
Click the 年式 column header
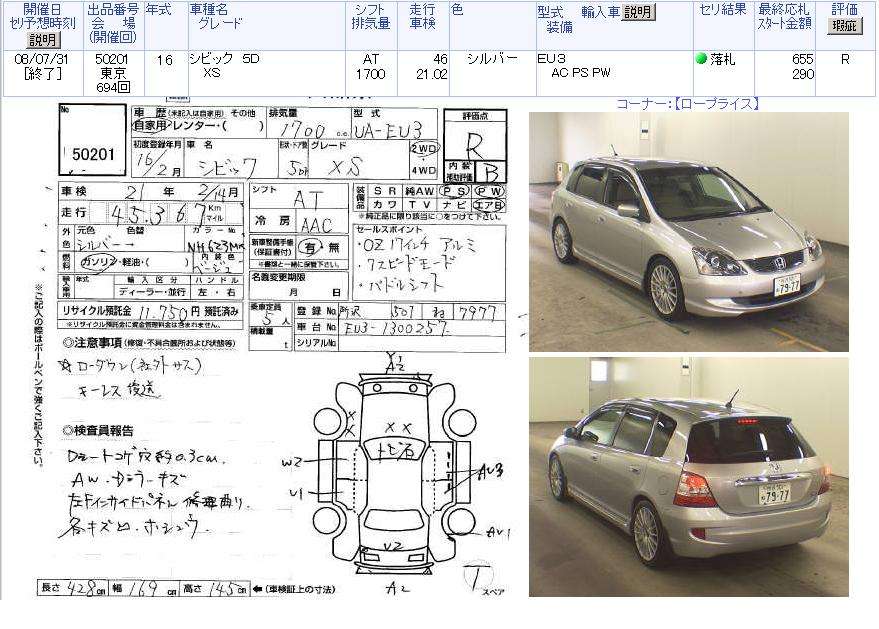(159, 10)
